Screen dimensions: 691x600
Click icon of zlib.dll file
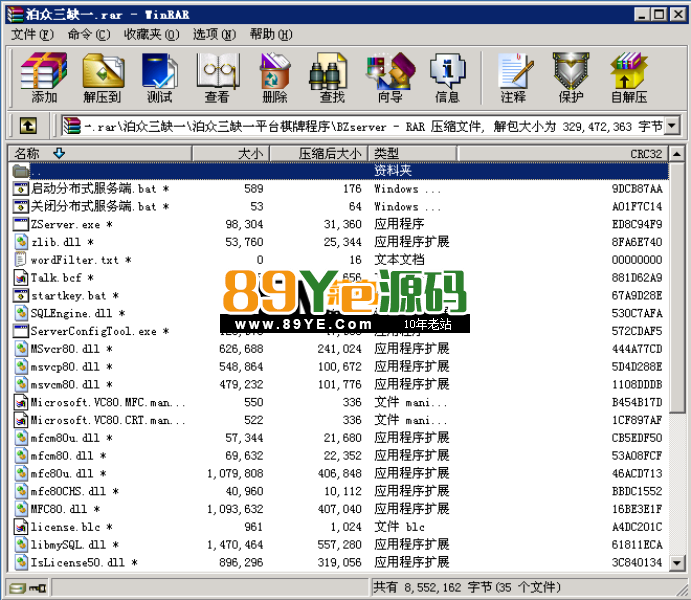21,242
